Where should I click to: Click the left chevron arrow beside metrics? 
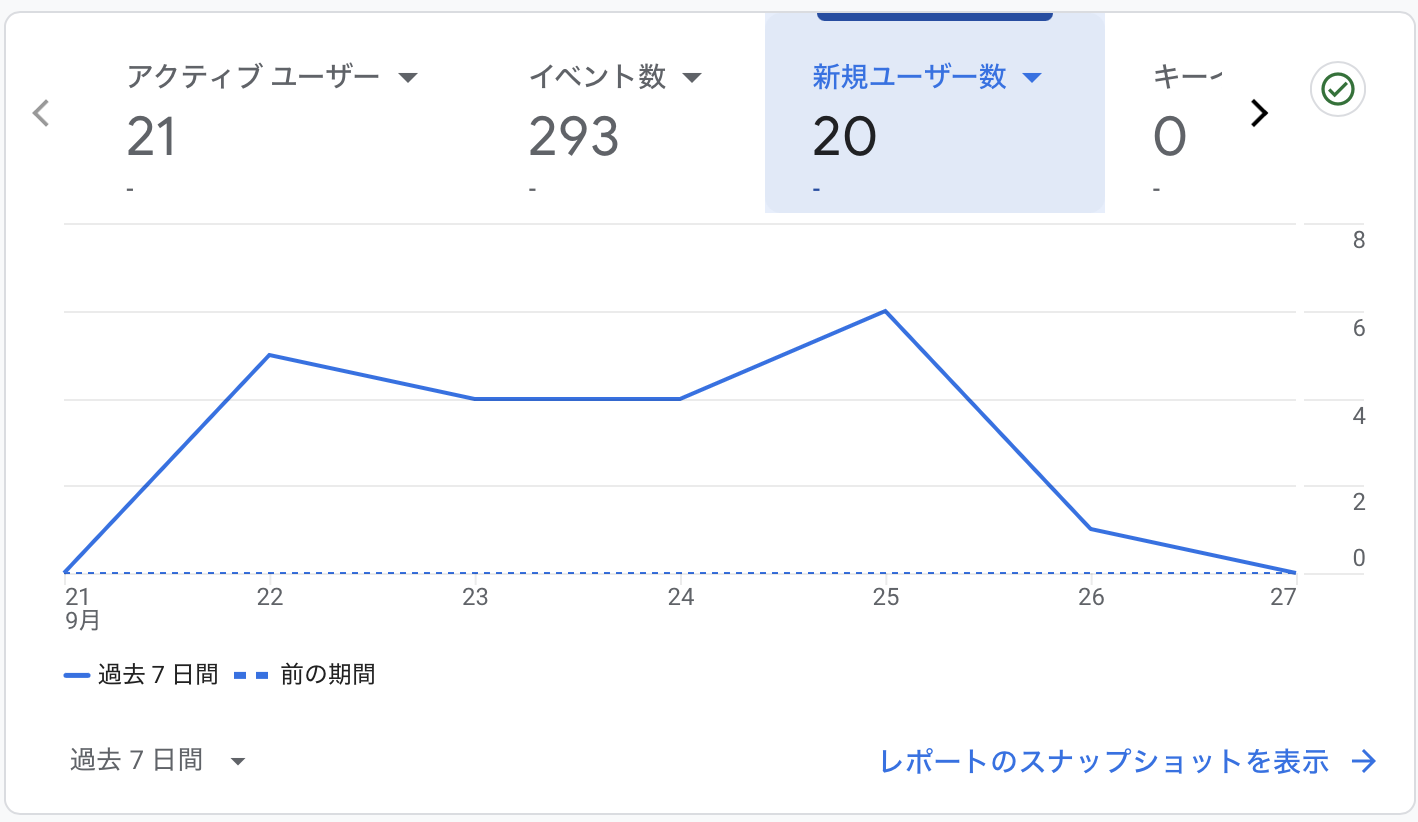point(40,113)
